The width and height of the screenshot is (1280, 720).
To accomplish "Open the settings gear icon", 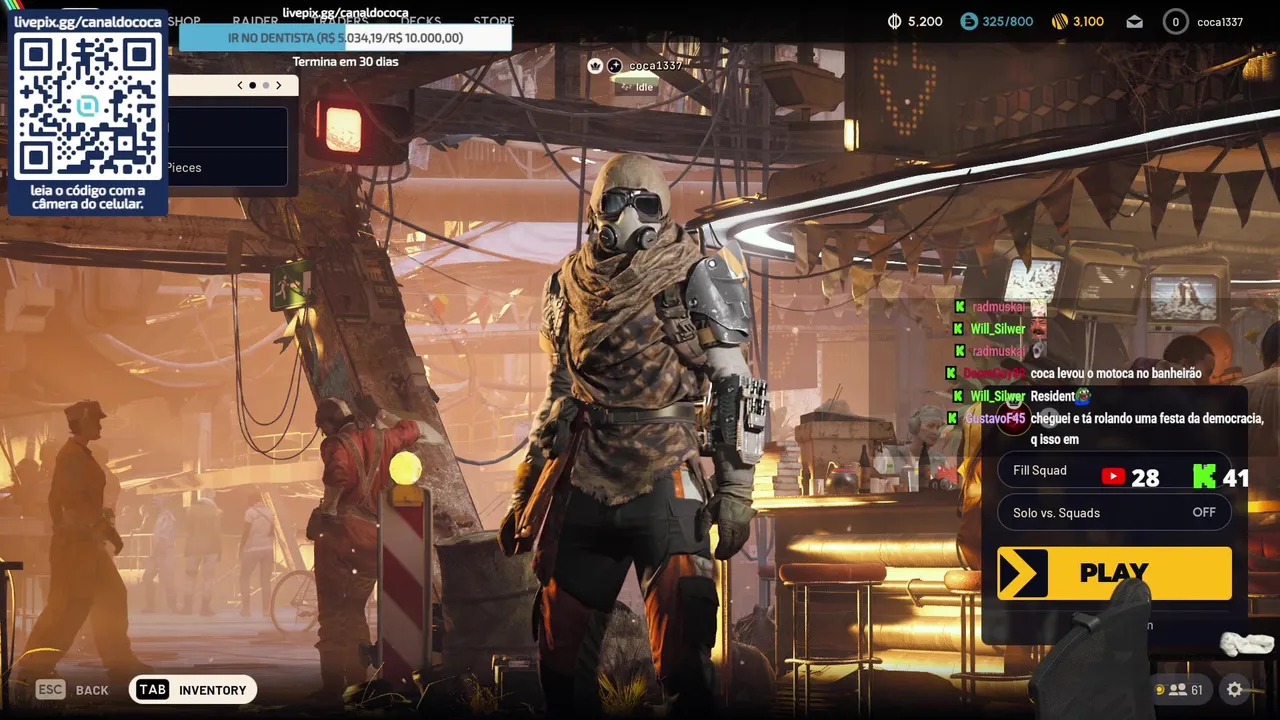I will coord(1235,689).
